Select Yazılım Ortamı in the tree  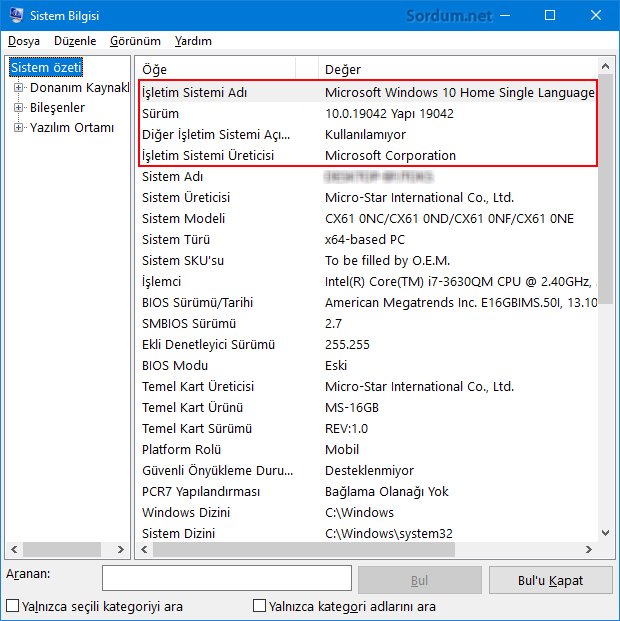(72, 128)
